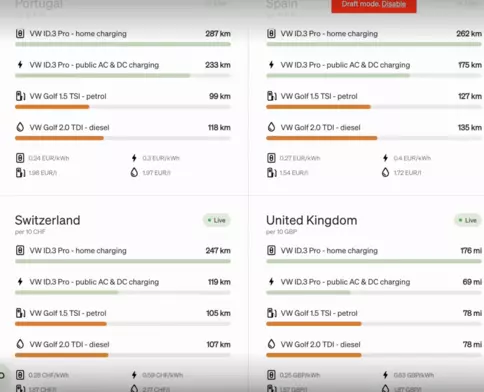Click 'VW ID.3 Pro - public AC & DC charging' in Portugal

tap(94, 65)
